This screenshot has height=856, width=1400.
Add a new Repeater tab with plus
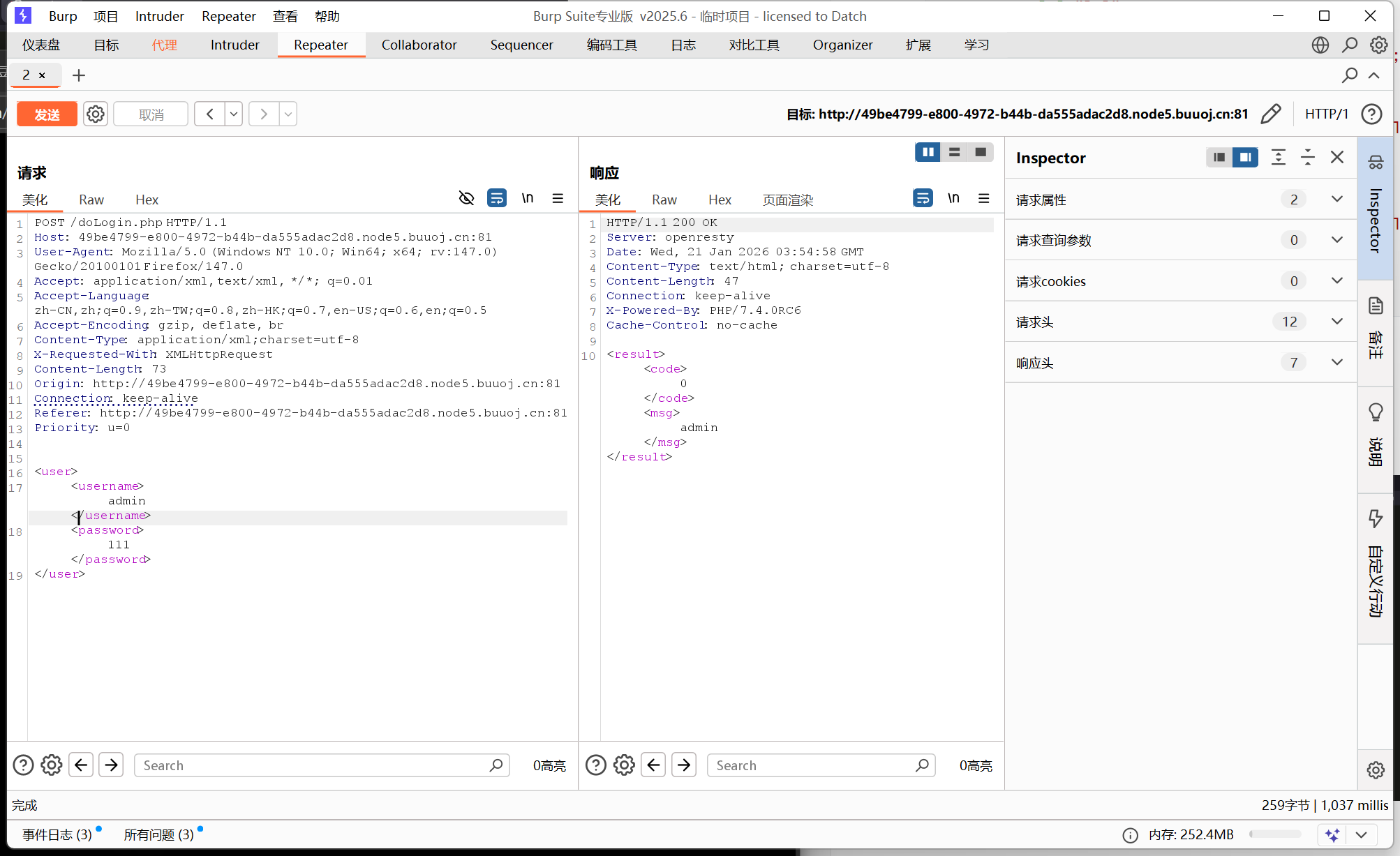point(79,75)
